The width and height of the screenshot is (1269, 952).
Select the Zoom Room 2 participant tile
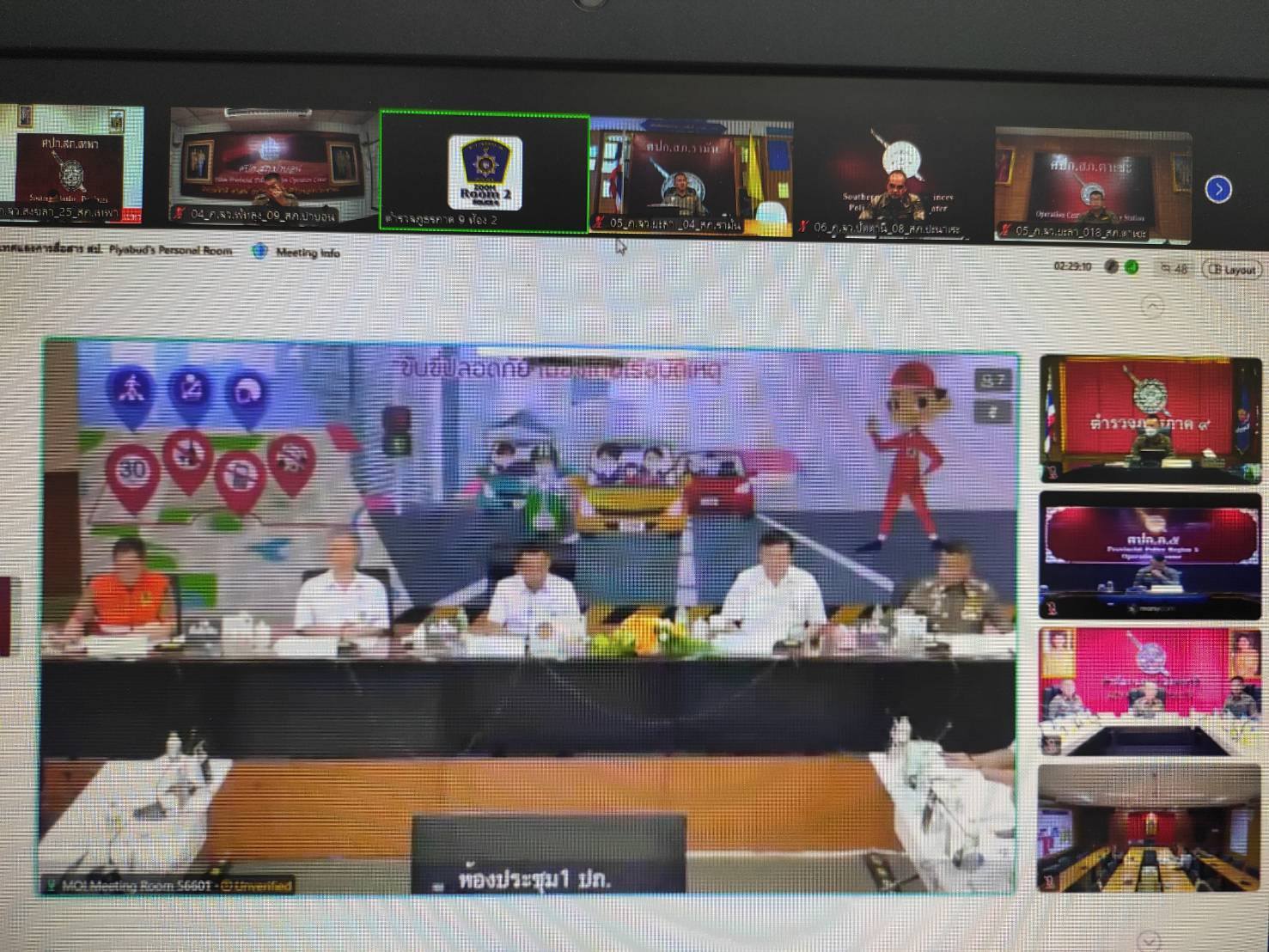(x=485, y=172)
